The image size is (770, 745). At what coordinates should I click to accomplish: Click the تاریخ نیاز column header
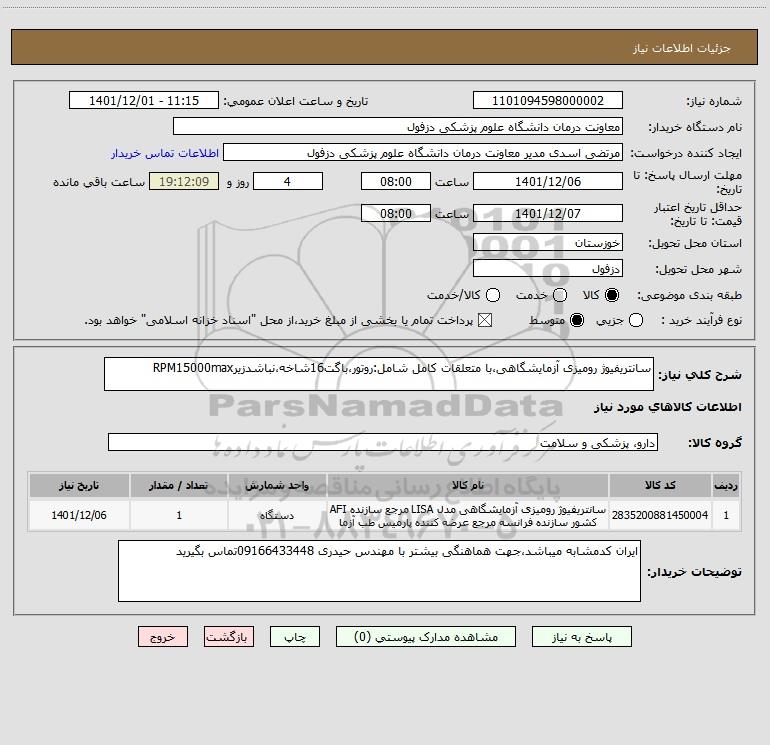pos(79,485)
